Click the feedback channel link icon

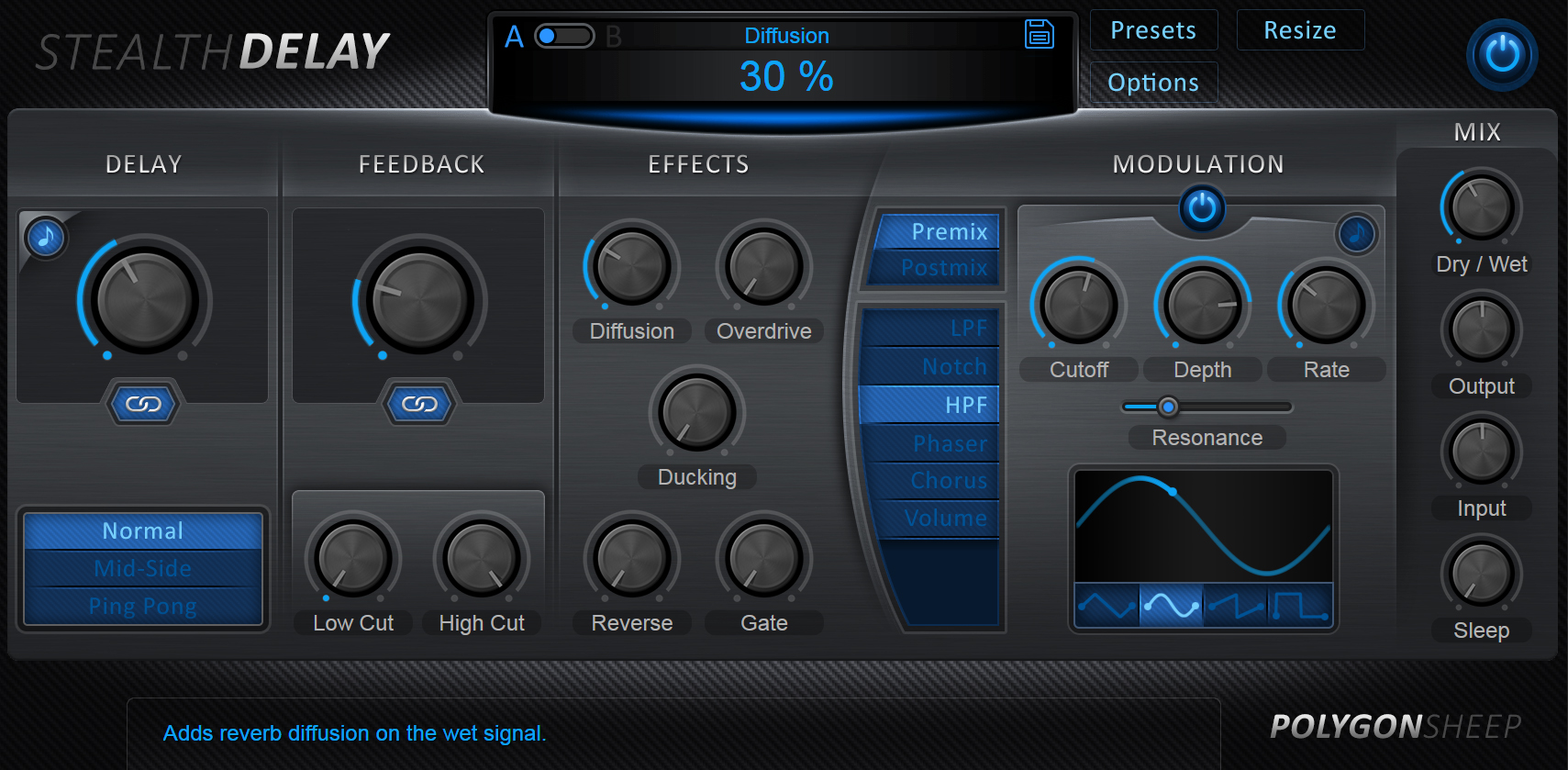coord(419,404)
